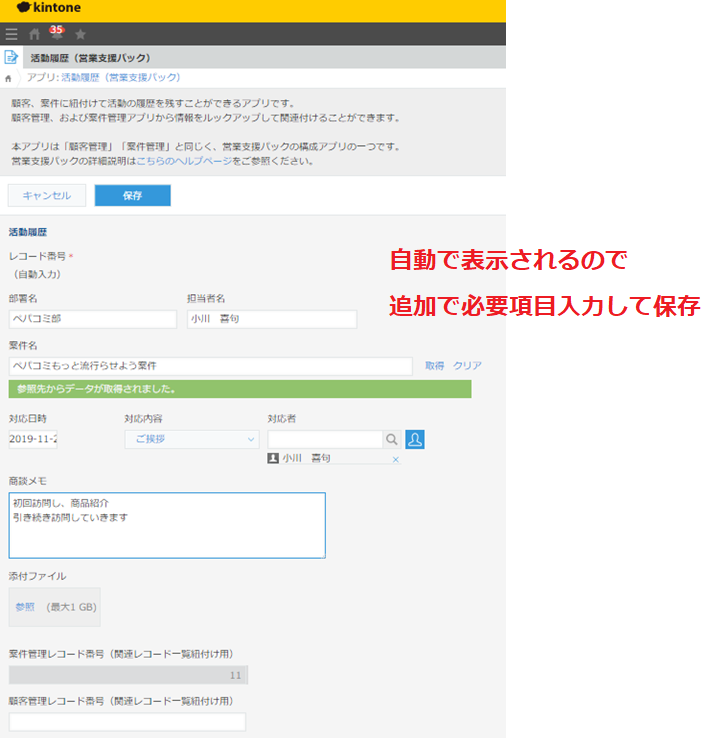The height and width of the screenshot is (738, 707).
Task: Click the キャンセル button
Action: pyautogui.click(x=47, y=195)
